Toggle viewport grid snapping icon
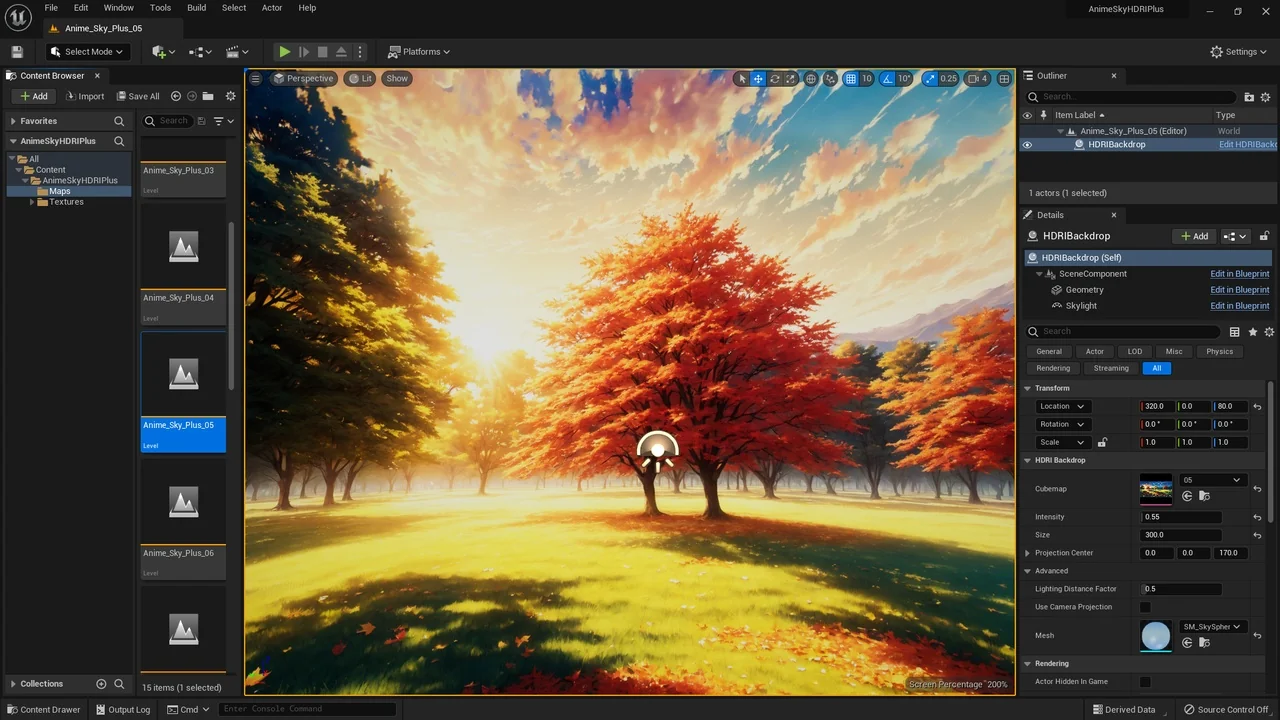The width and height of the screenshot is (1280, 720). [851, 79]
